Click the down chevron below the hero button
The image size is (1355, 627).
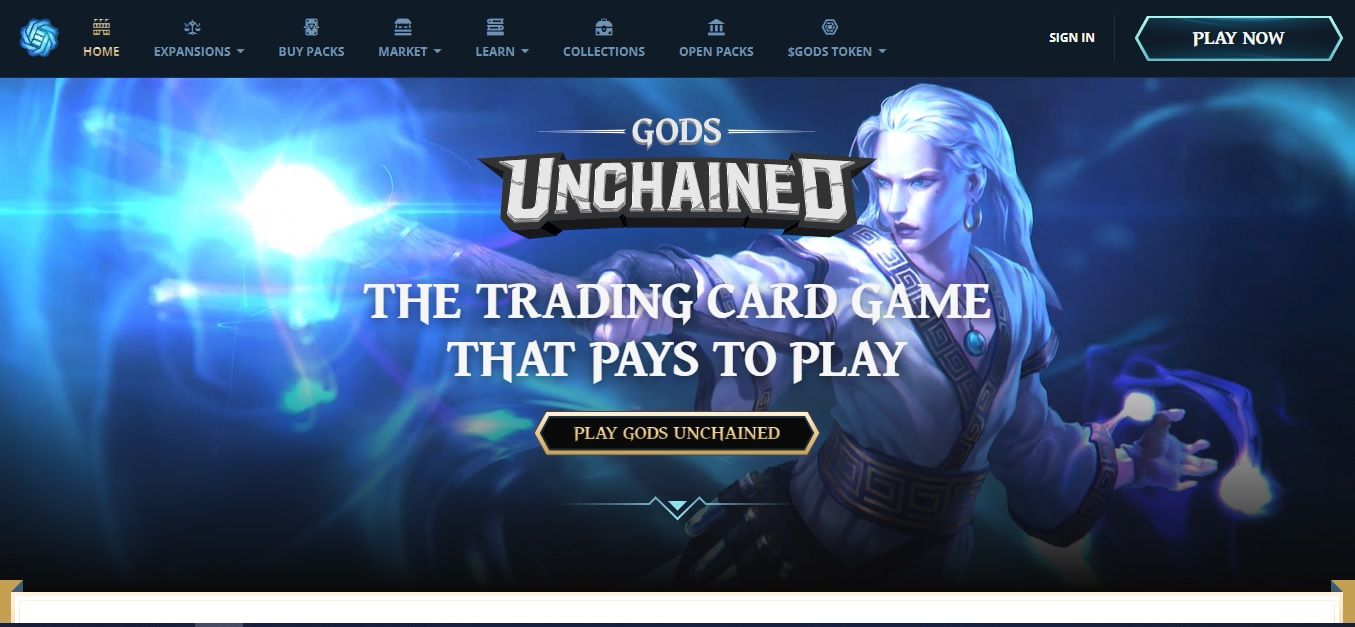point(677,506)
